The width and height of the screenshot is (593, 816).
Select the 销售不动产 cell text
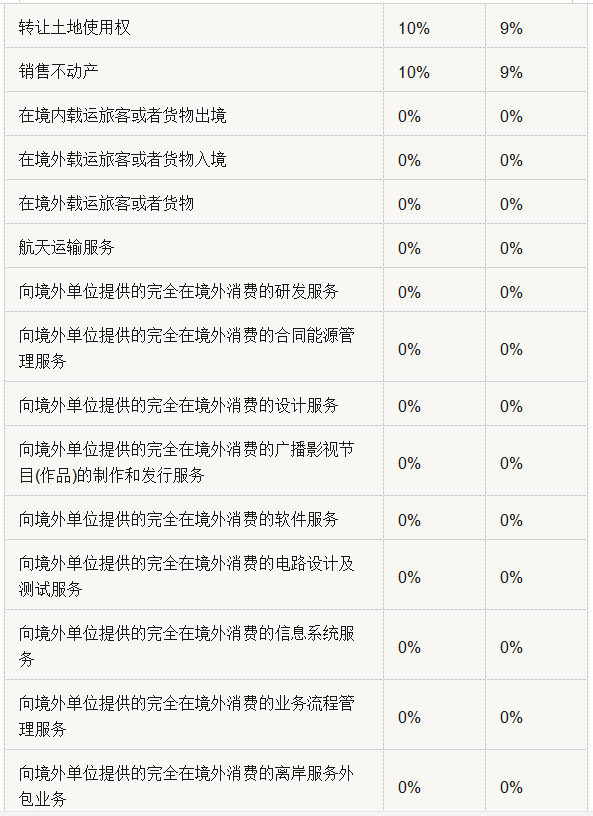coord(58,71)
